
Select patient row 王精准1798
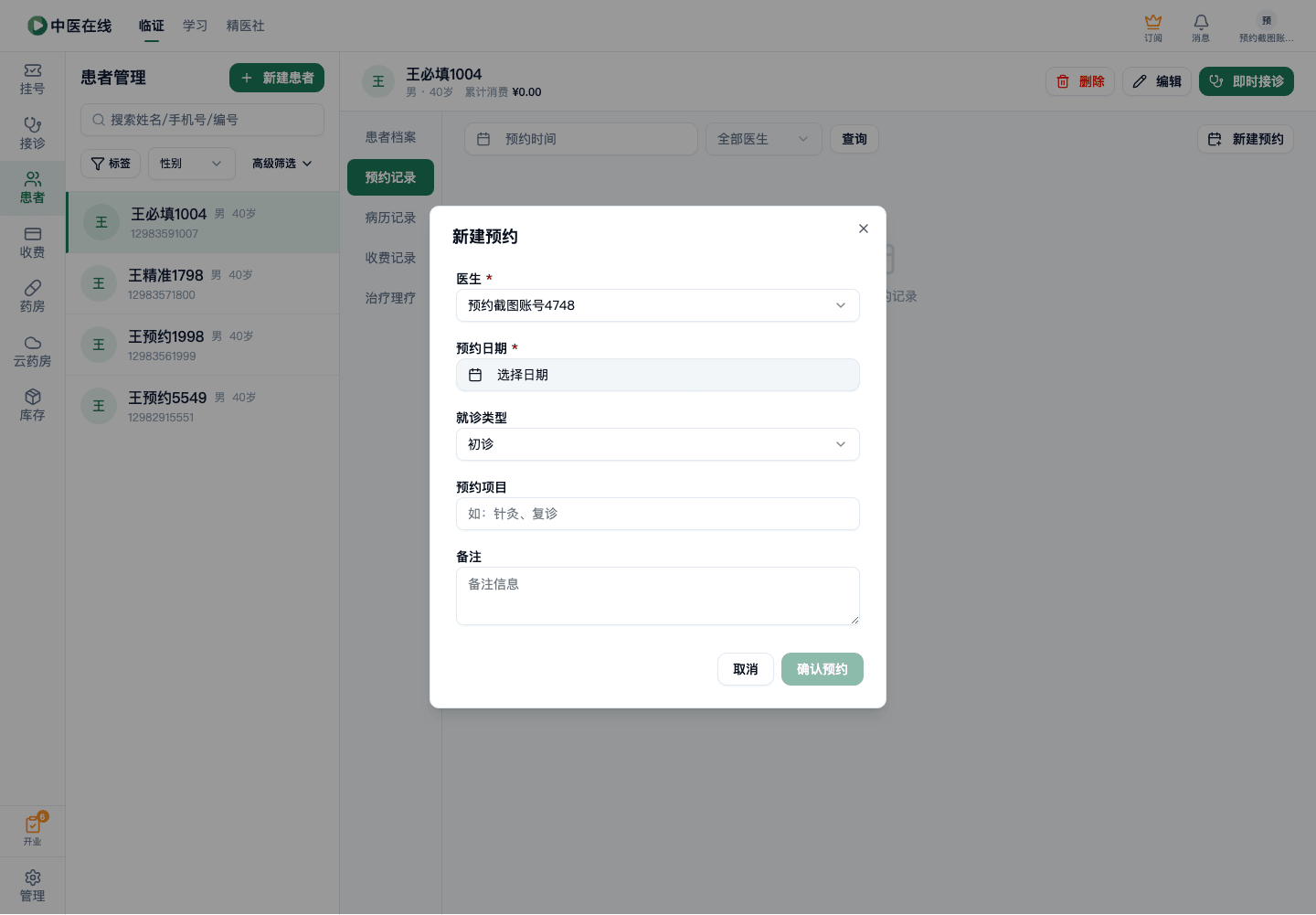point(203,283)
